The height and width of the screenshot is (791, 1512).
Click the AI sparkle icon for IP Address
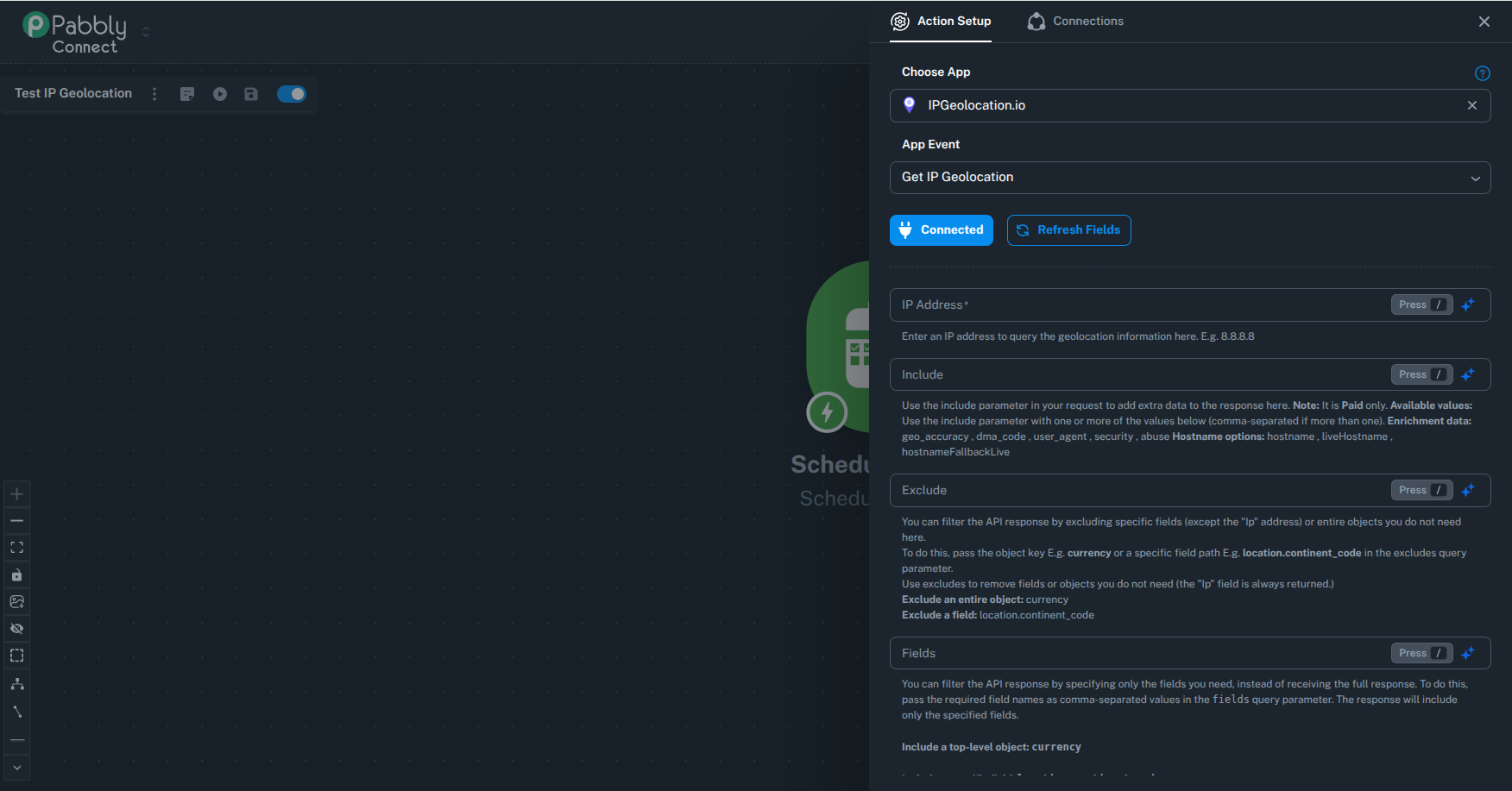point(1468,304)
